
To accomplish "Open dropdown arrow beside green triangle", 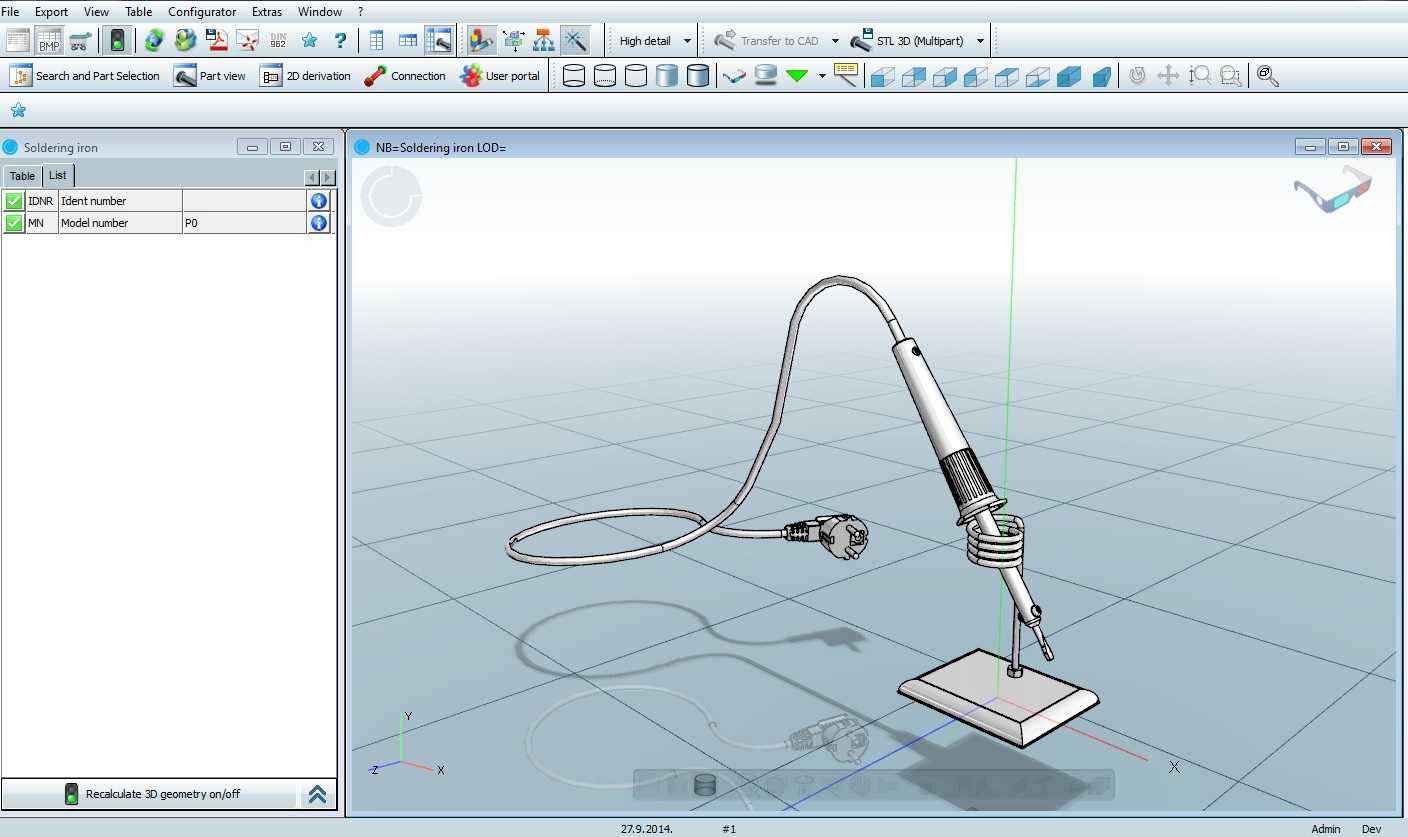I will click(822, 76).
